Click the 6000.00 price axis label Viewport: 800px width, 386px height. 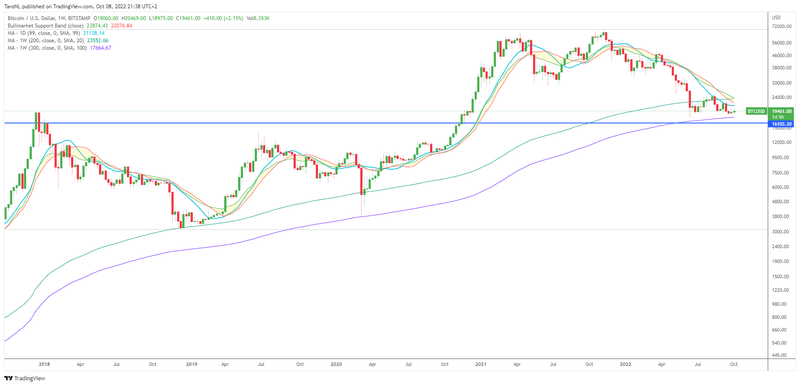pyautogui.click(x=782, y=187)
